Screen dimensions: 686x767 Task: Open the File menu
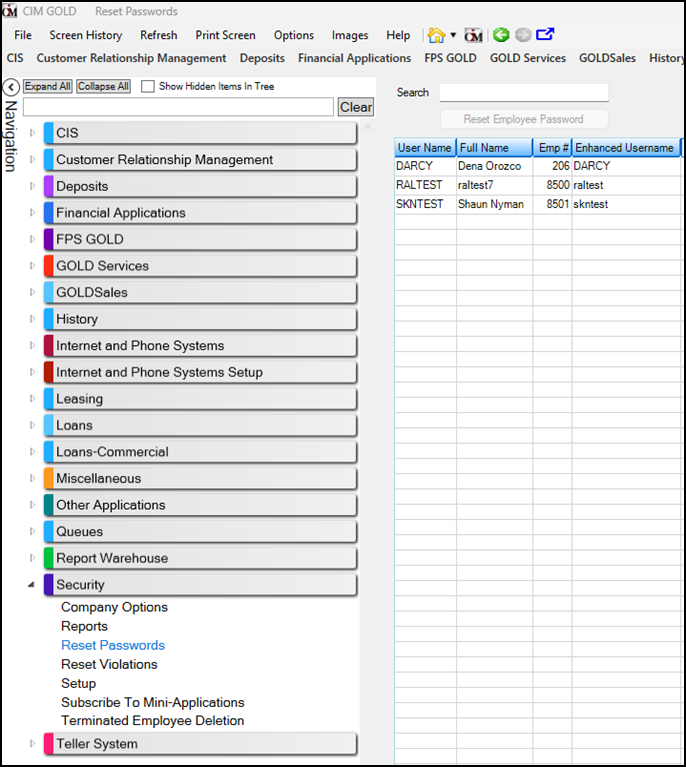23,35
